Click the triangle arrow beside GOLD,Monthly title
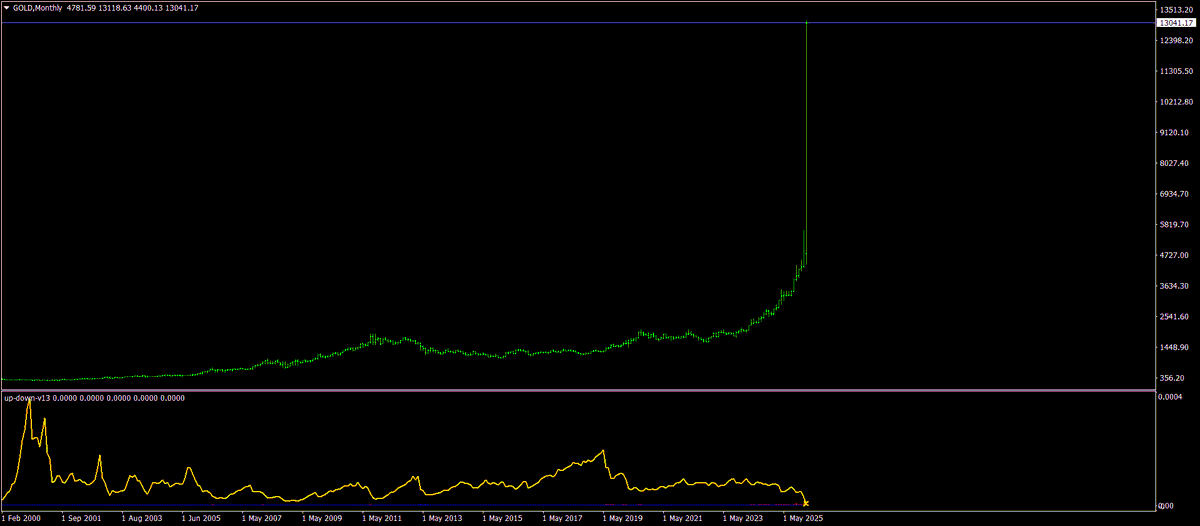1200x526 pixels. (x=7, y=8)
